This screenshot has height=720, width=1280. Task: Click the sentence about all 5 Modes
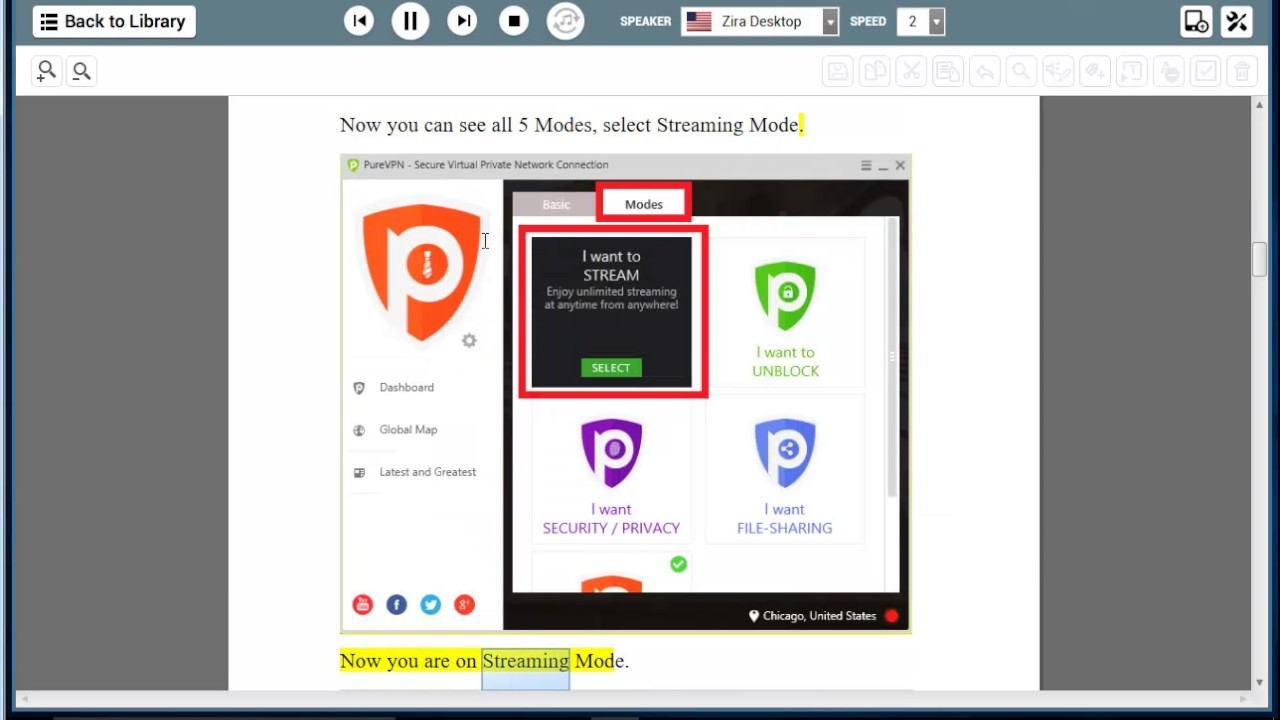(x=572, y=125)
